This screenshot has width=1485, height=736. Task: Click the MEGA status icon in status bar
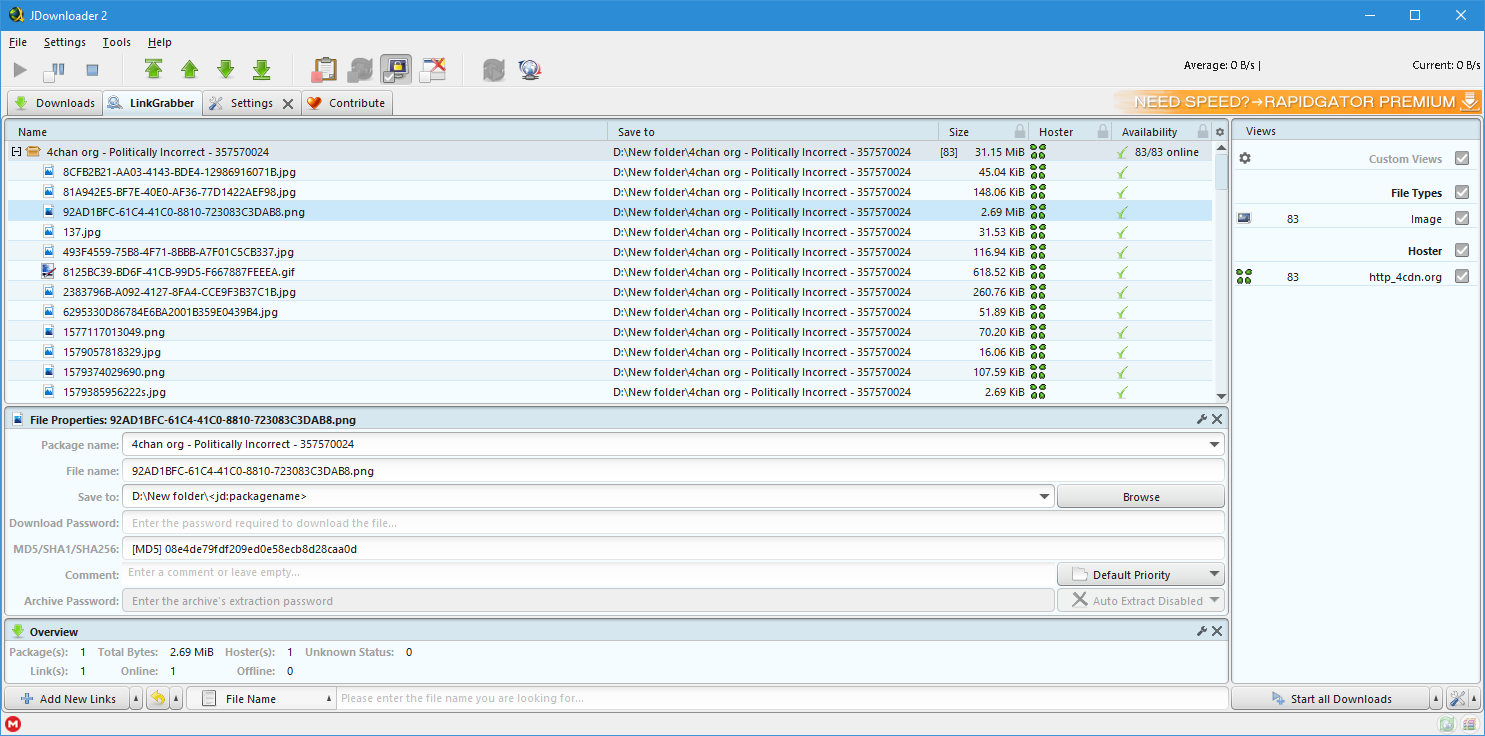pos(14,725)
